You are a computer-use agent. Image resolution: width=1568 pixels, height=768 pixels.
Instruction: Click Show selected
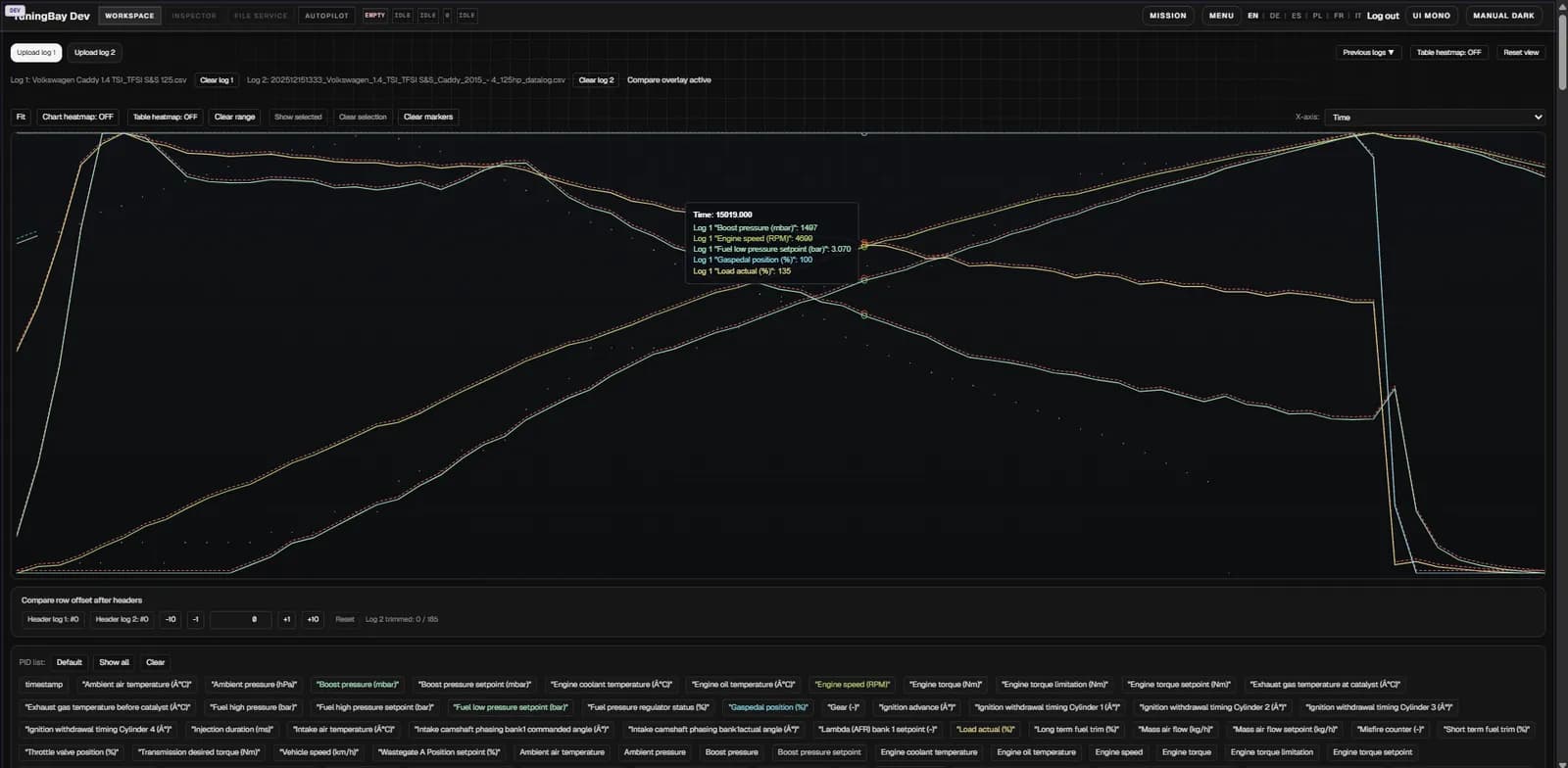pos(298,117)
